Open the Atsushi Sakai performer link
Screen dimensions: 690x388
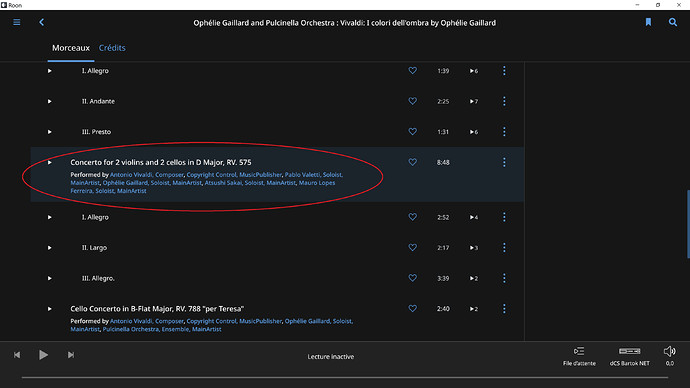223,183
